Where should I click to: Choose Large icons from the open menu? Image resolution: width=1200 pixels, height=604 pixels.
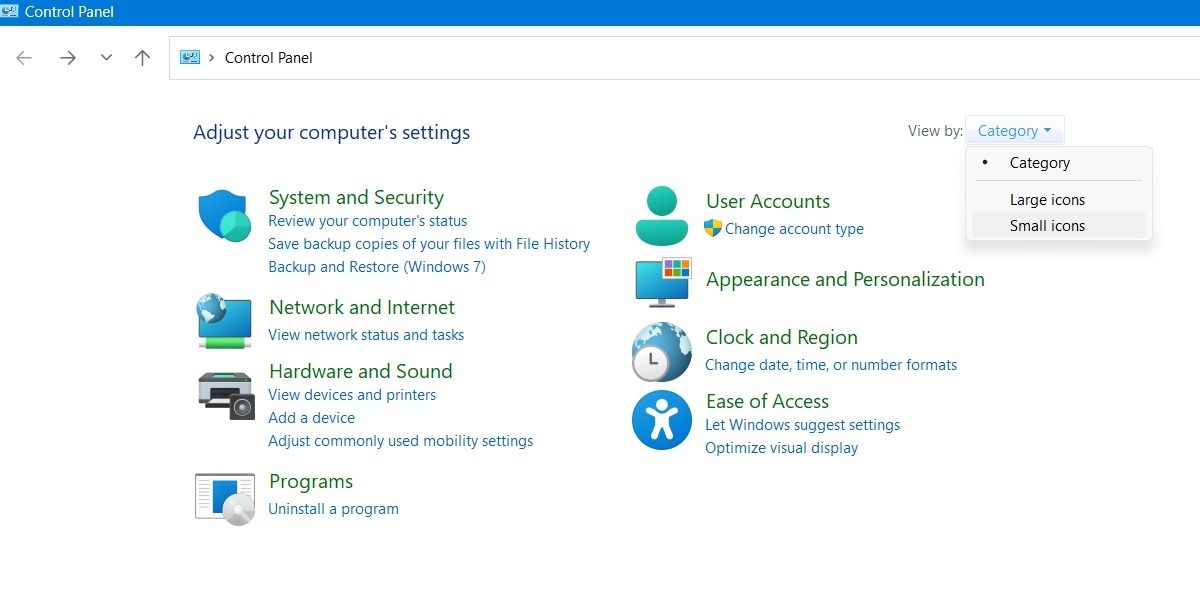[1047, 199]
